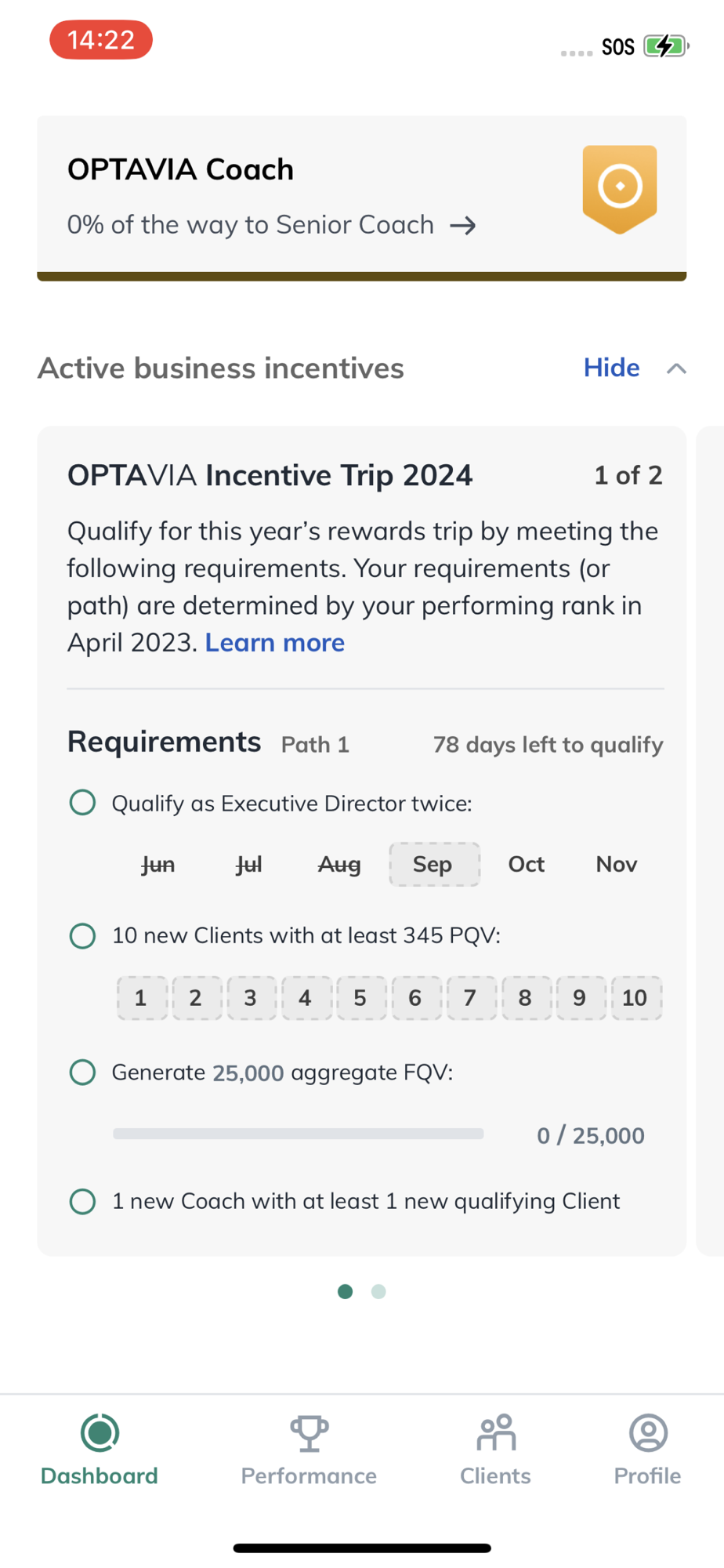Tap the battery charging status icon
Image resolution: width=724 pixels, height=1568 pixels.
pyautogui.click(x=665, y=46)
